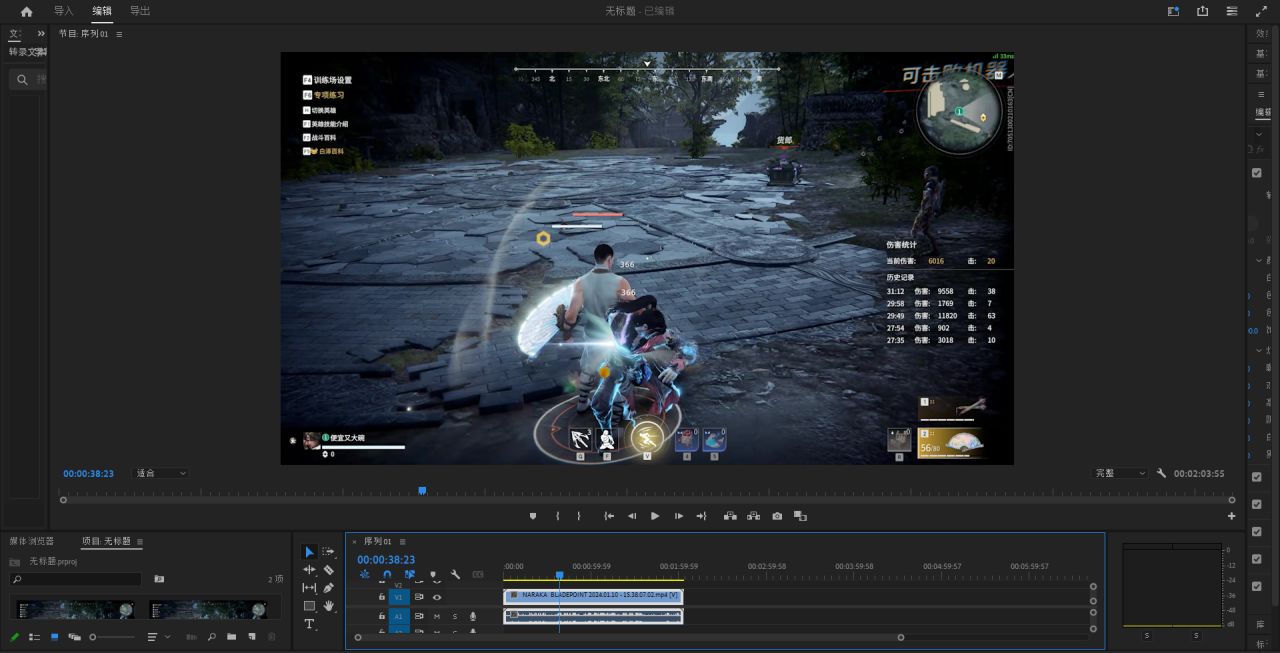Click the Export Frame camera icon
Viewport: 1280px width, 653px height.
pyautogui.click(x=777, y=516)
